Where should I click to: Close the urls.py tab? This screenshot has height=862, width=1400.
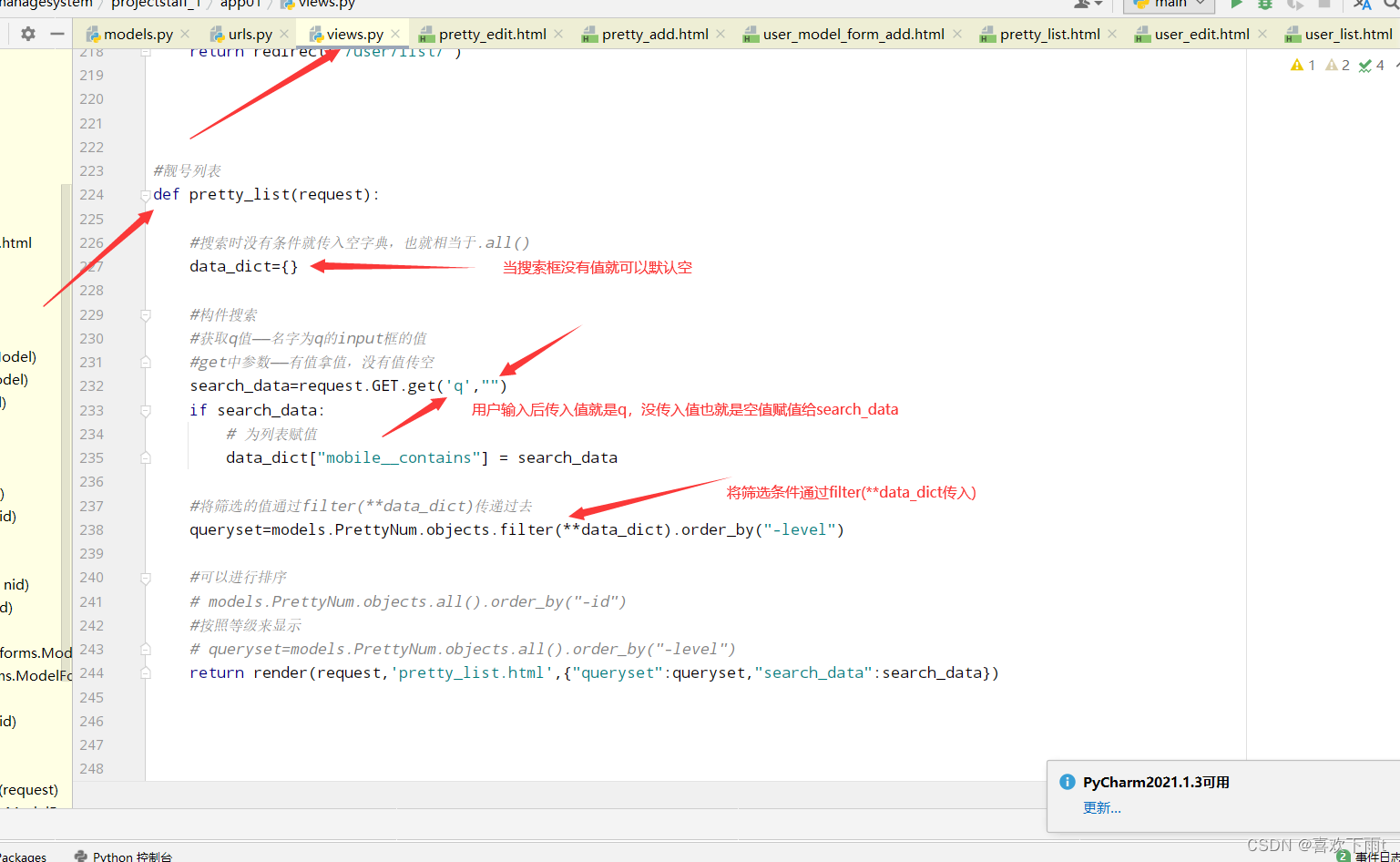[x=284, y=34]
